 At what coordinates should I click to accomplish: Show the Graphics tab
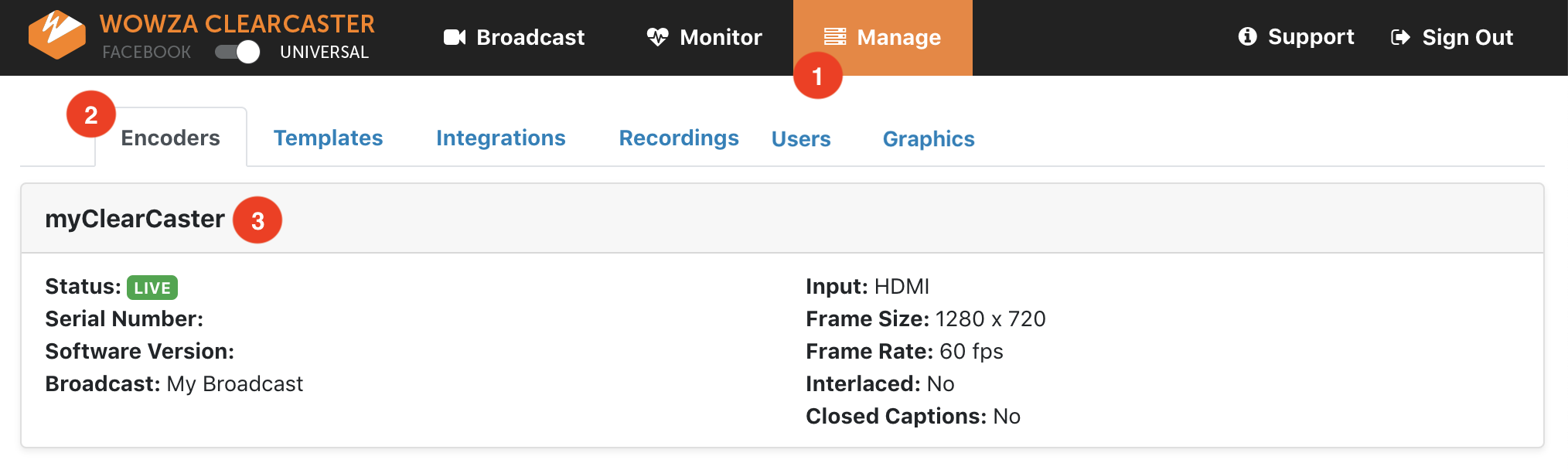pos(928,139)
